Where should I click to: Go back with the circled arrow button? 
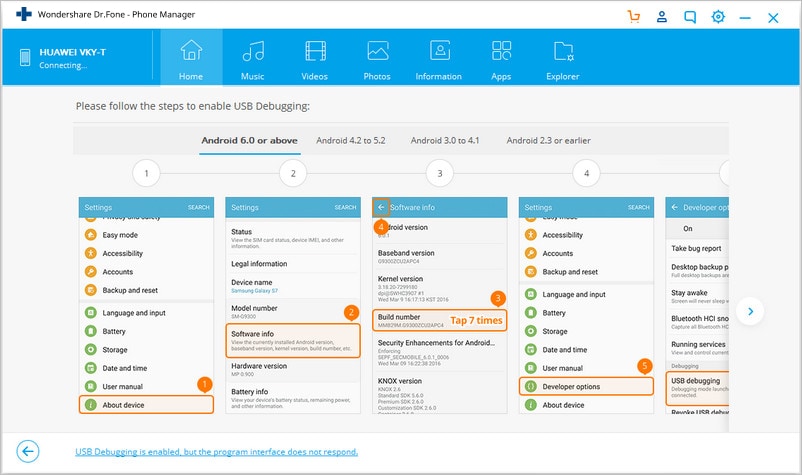tap(28, 451)
